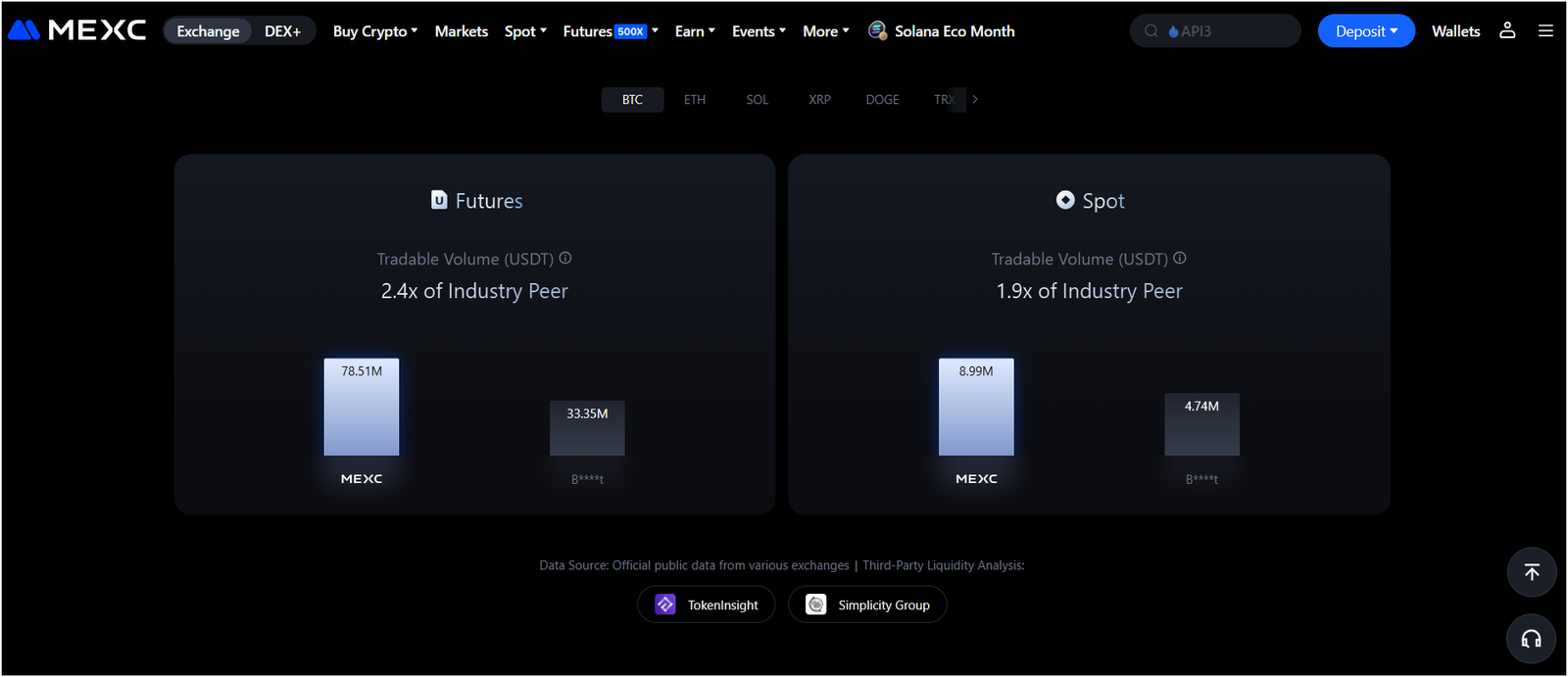Viewport: 1568px width, 677px height.
Task: Switch to Exchange mode
Action: 208,31
